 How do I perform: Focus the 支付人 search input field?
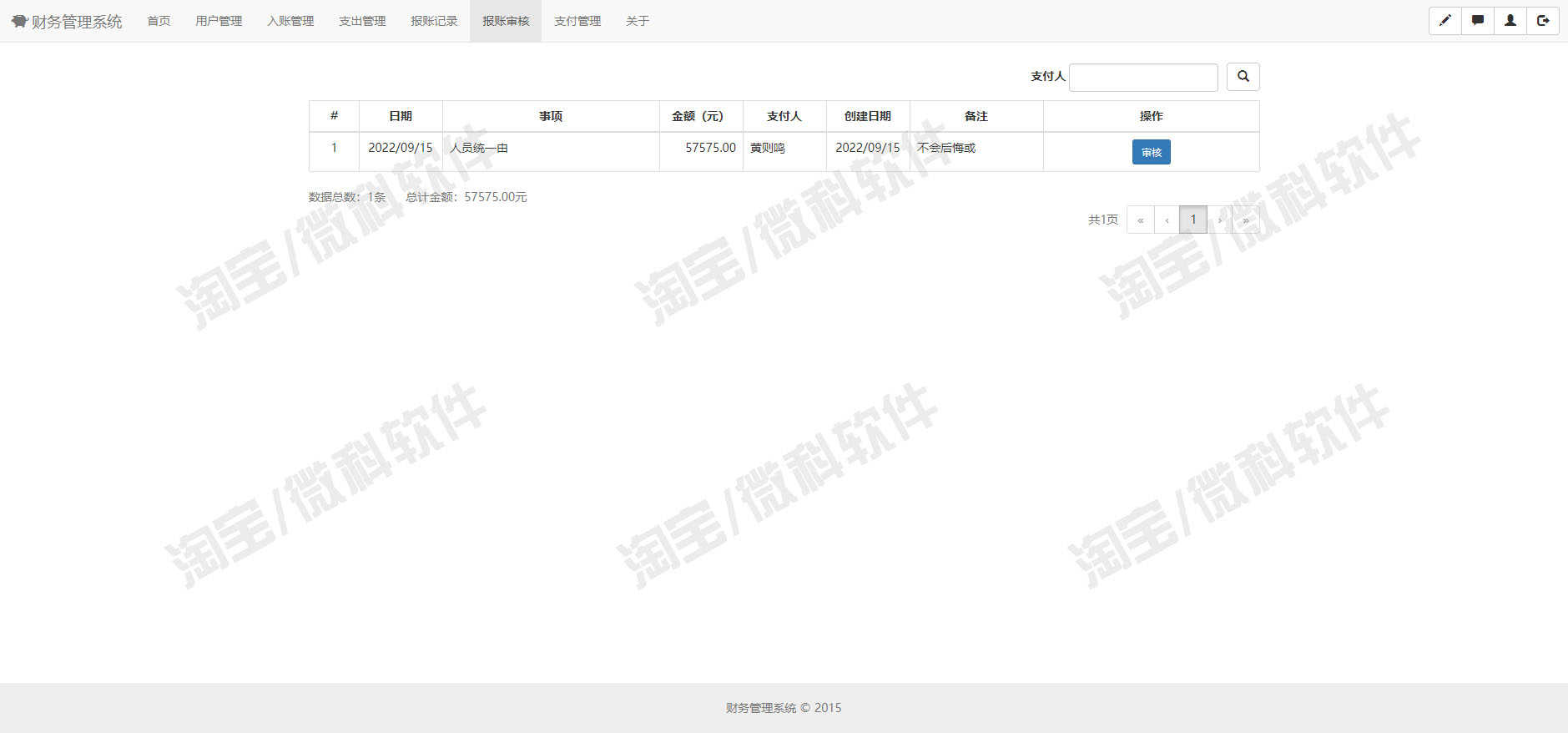pyautogui.click(x=1143, y=77)
